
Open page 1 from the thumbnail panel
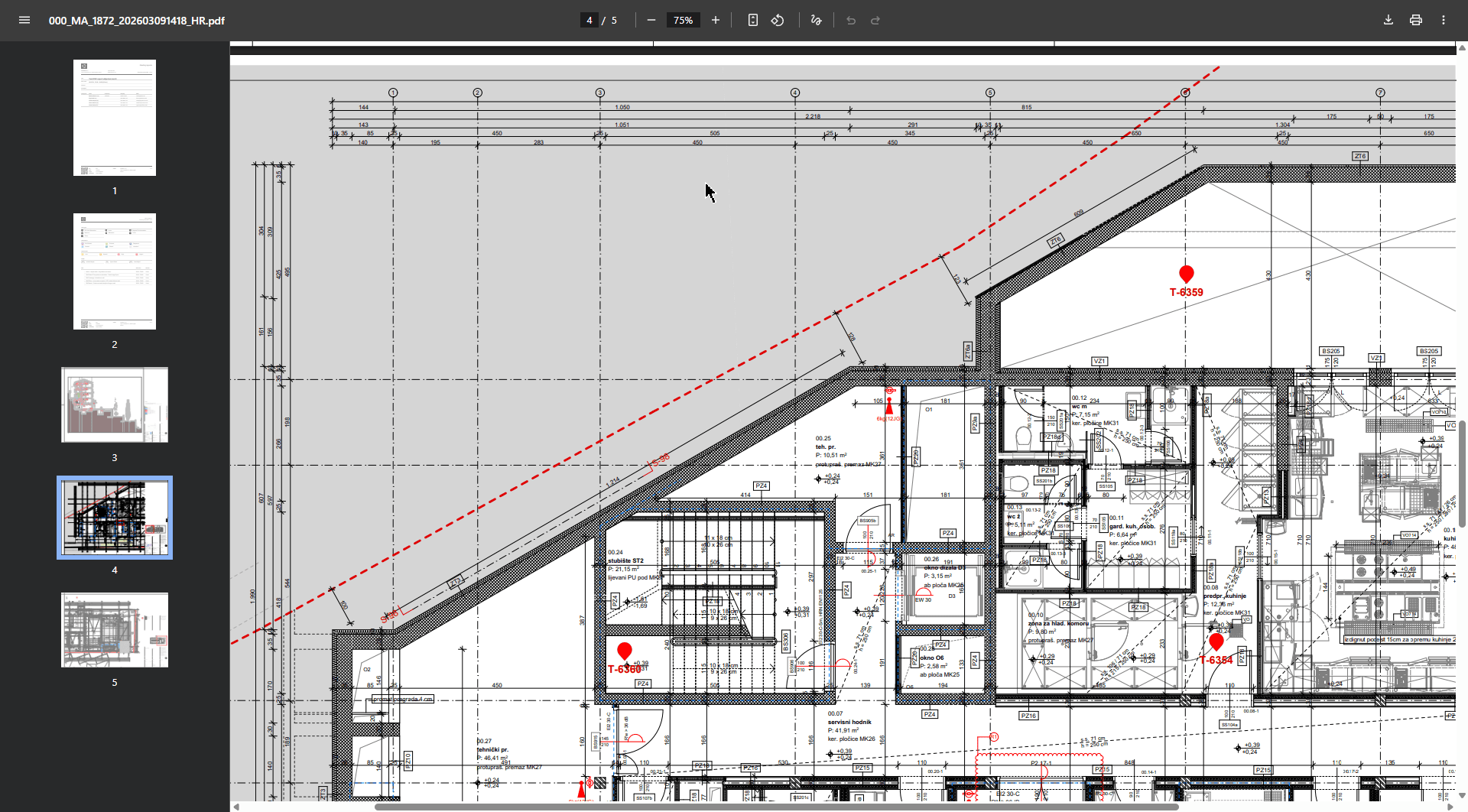point(114,117)
